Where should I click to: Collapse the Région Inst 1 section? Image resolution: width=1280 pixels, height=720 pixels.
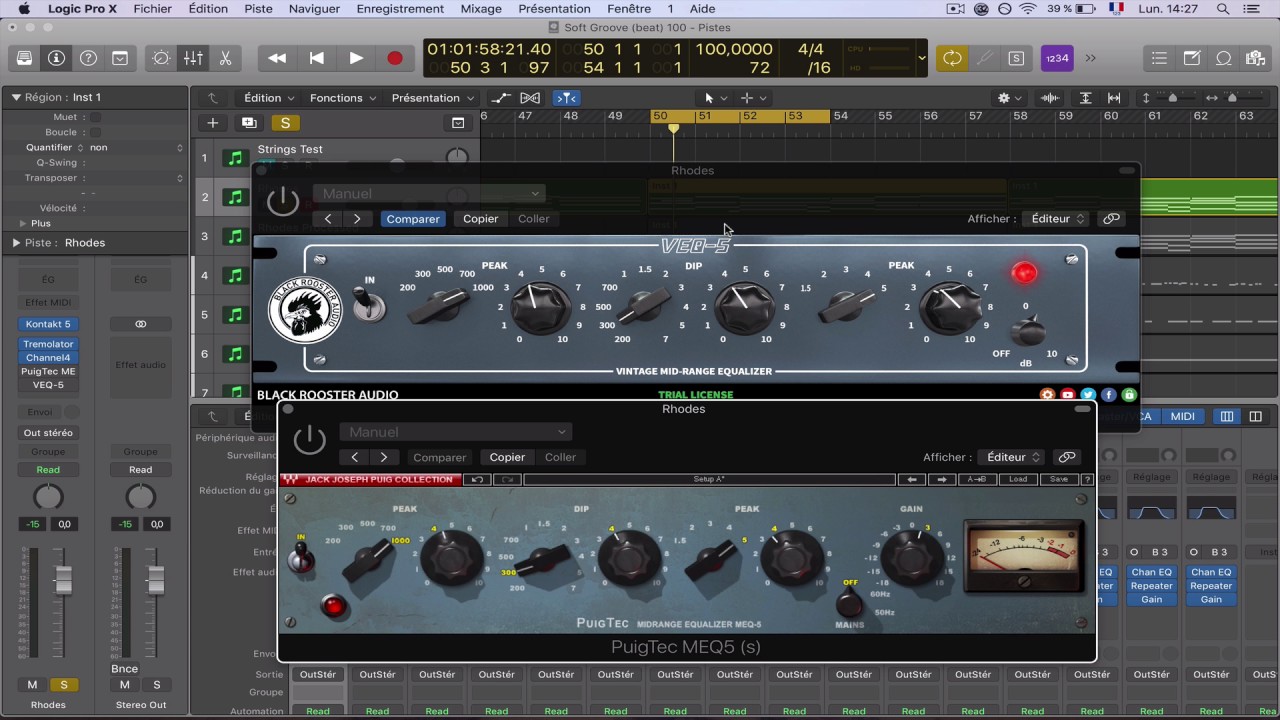16,97
